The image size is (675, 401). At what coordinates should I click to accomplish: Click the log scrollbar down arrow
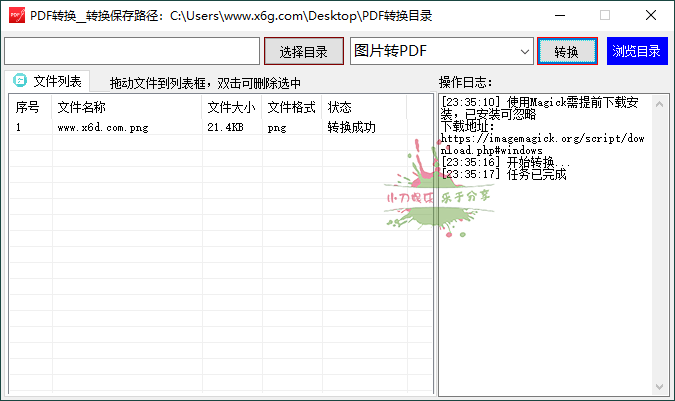660,387
